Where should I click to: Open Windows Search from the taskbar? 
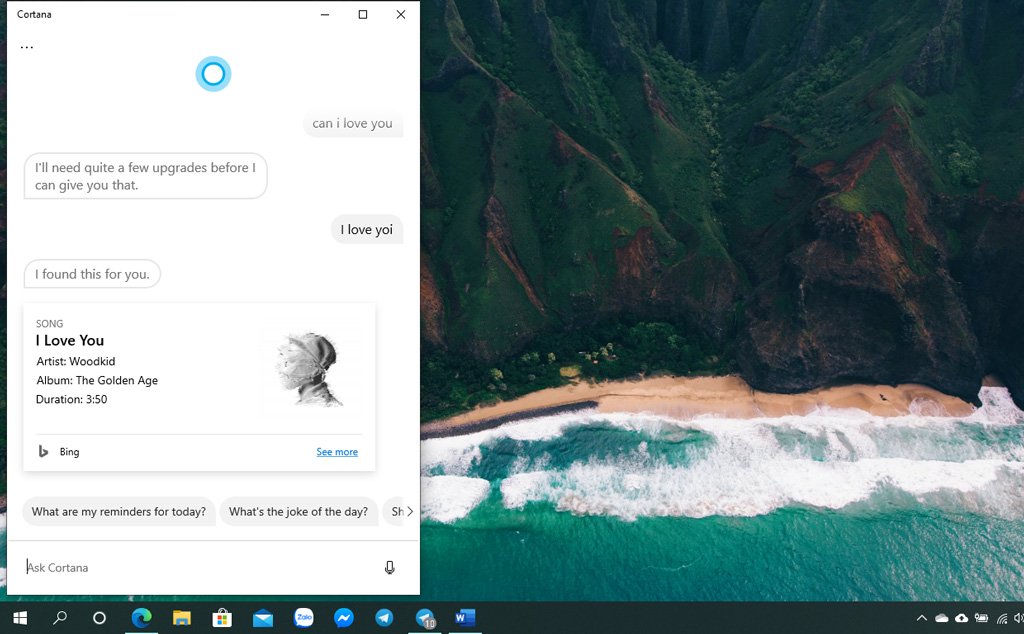[60, 618]
